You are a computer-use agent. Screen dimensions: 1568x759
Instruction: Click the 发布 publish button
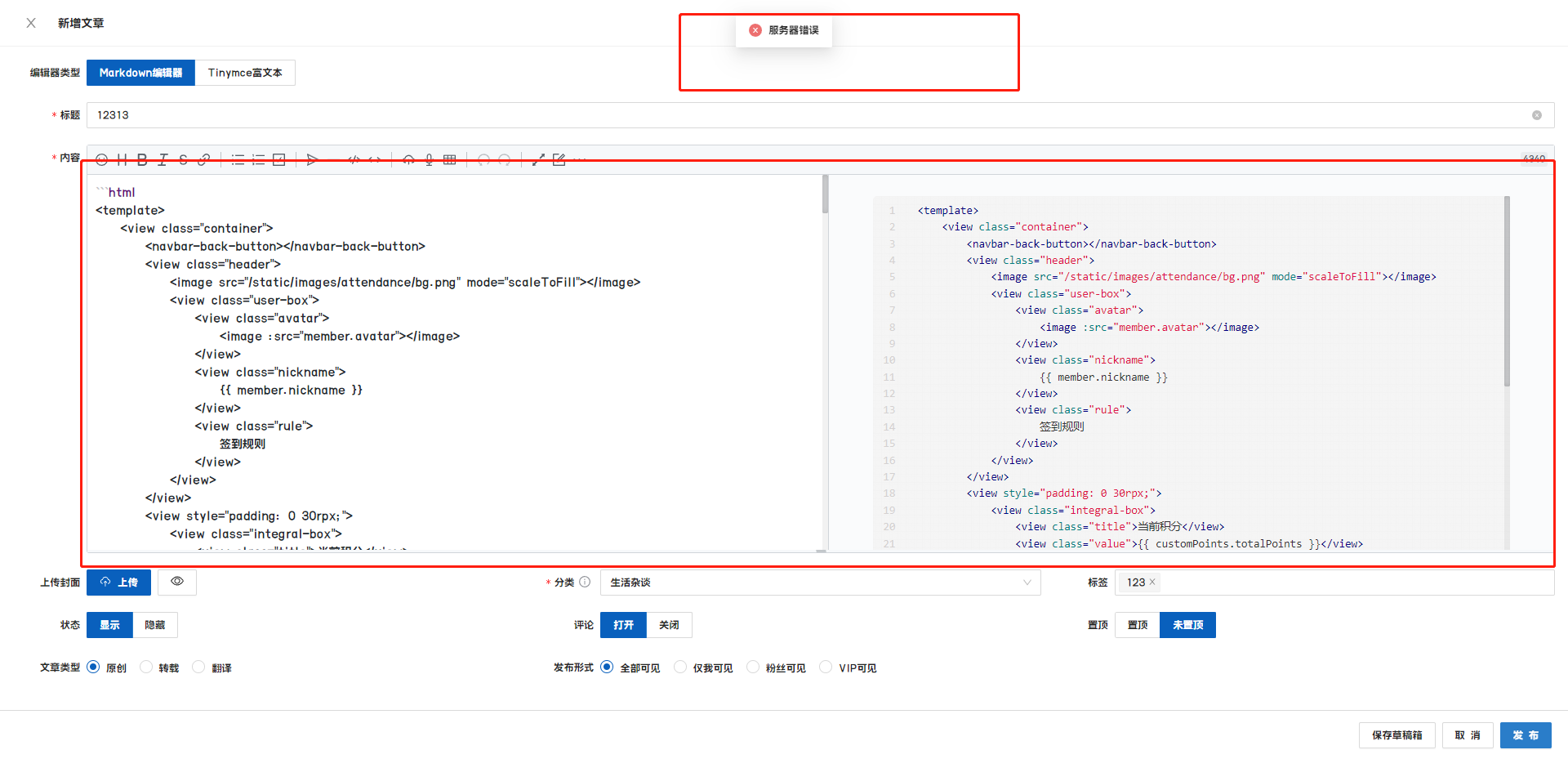click(x=1526, y=735)
